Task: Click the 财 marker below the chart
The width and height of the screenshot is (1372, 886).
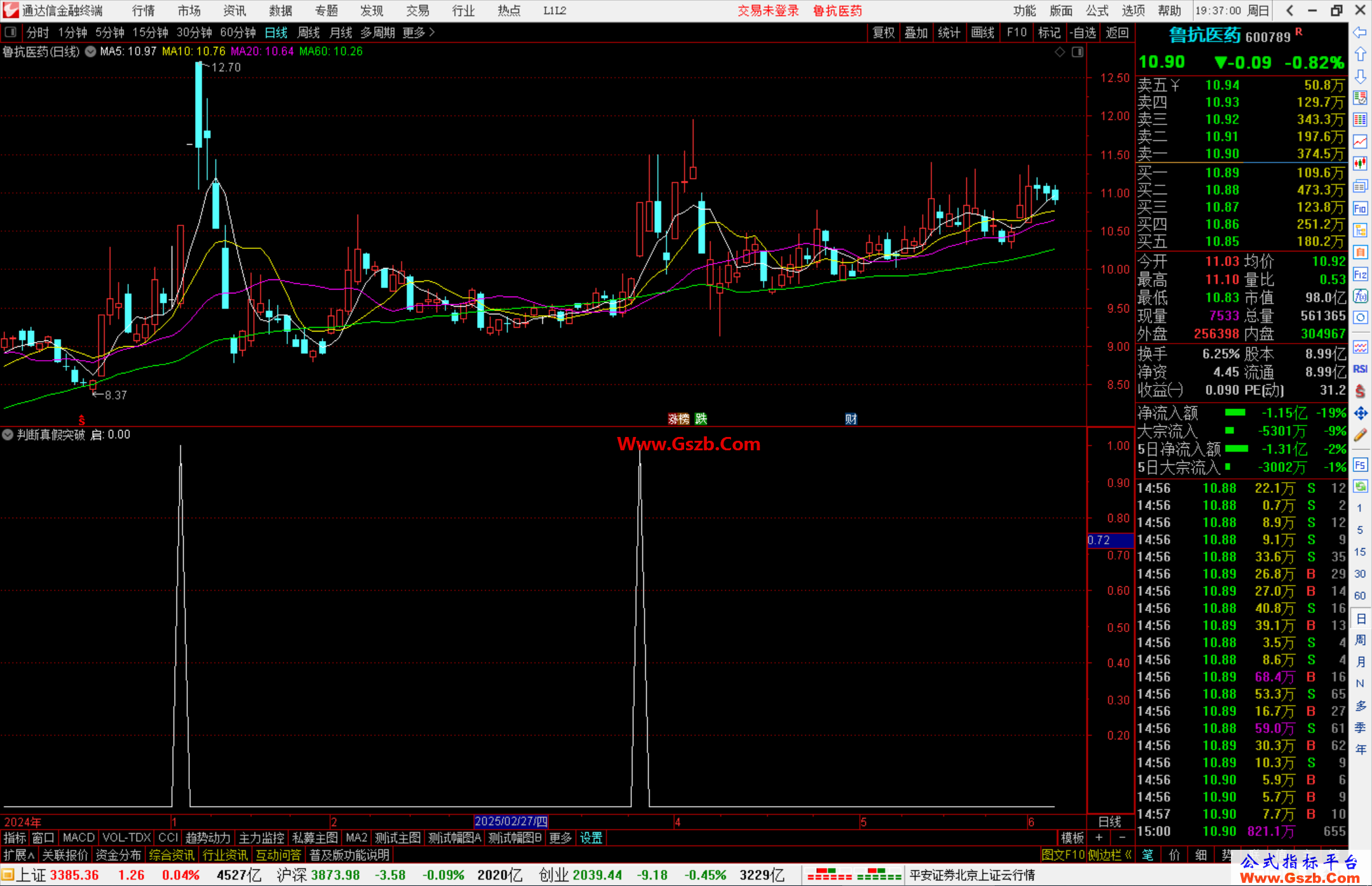Action: point(851,419)
